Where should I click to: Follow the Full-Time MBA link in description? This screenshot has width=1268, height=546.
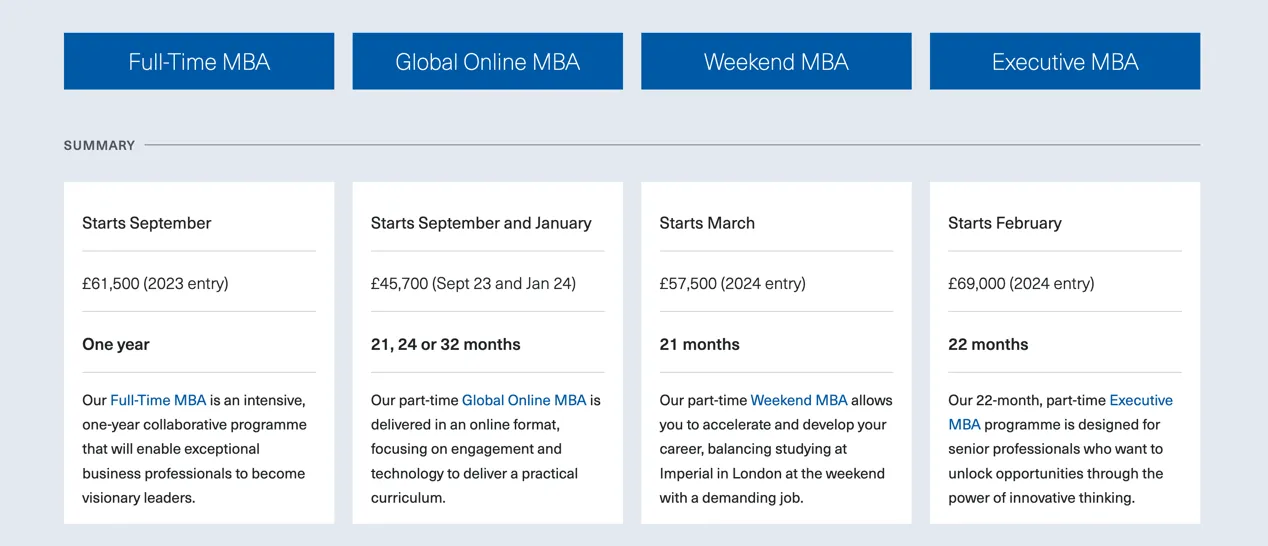pos(158,400)
